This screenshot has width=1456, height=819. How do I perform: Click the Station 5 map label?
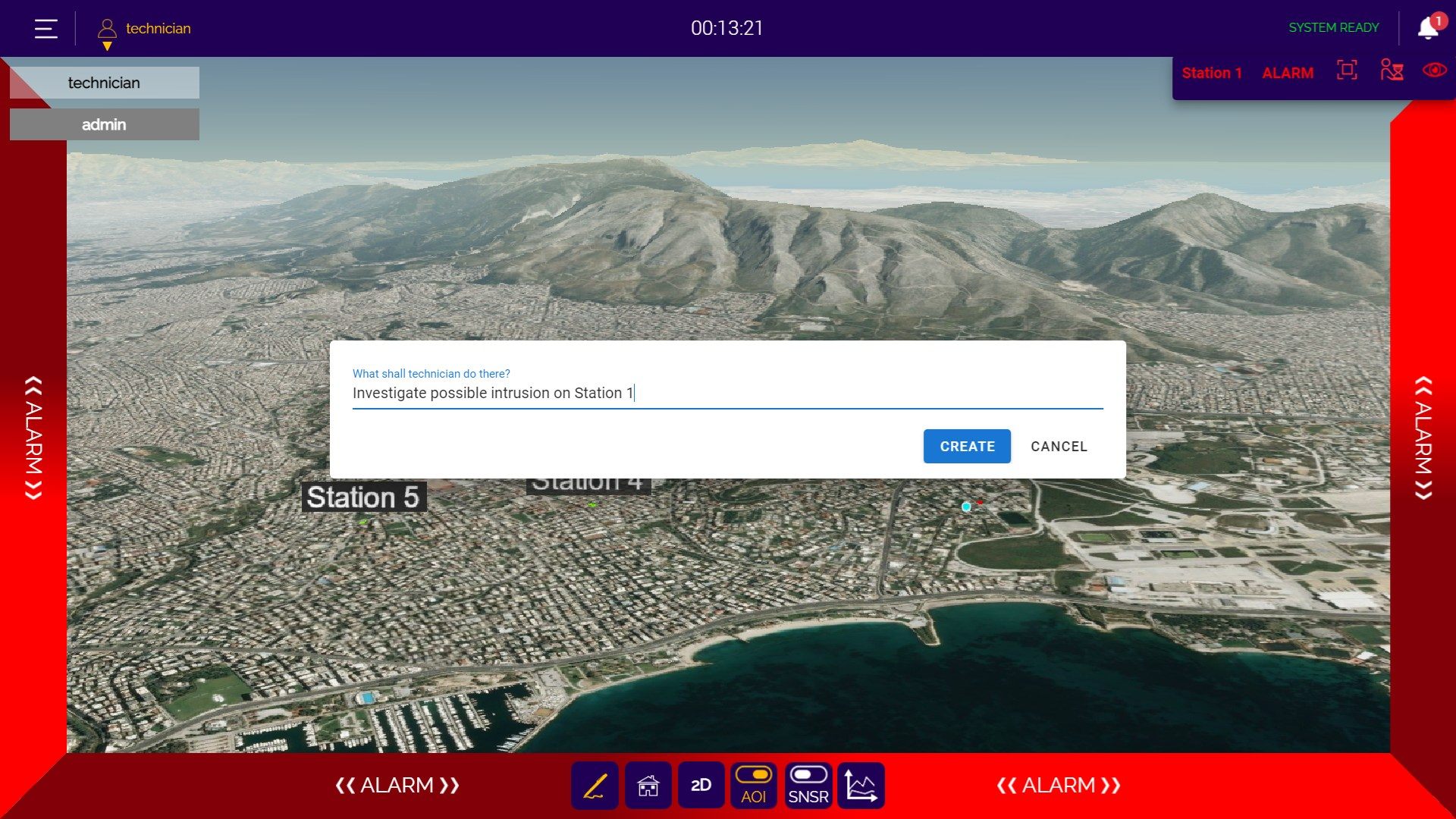363,497
